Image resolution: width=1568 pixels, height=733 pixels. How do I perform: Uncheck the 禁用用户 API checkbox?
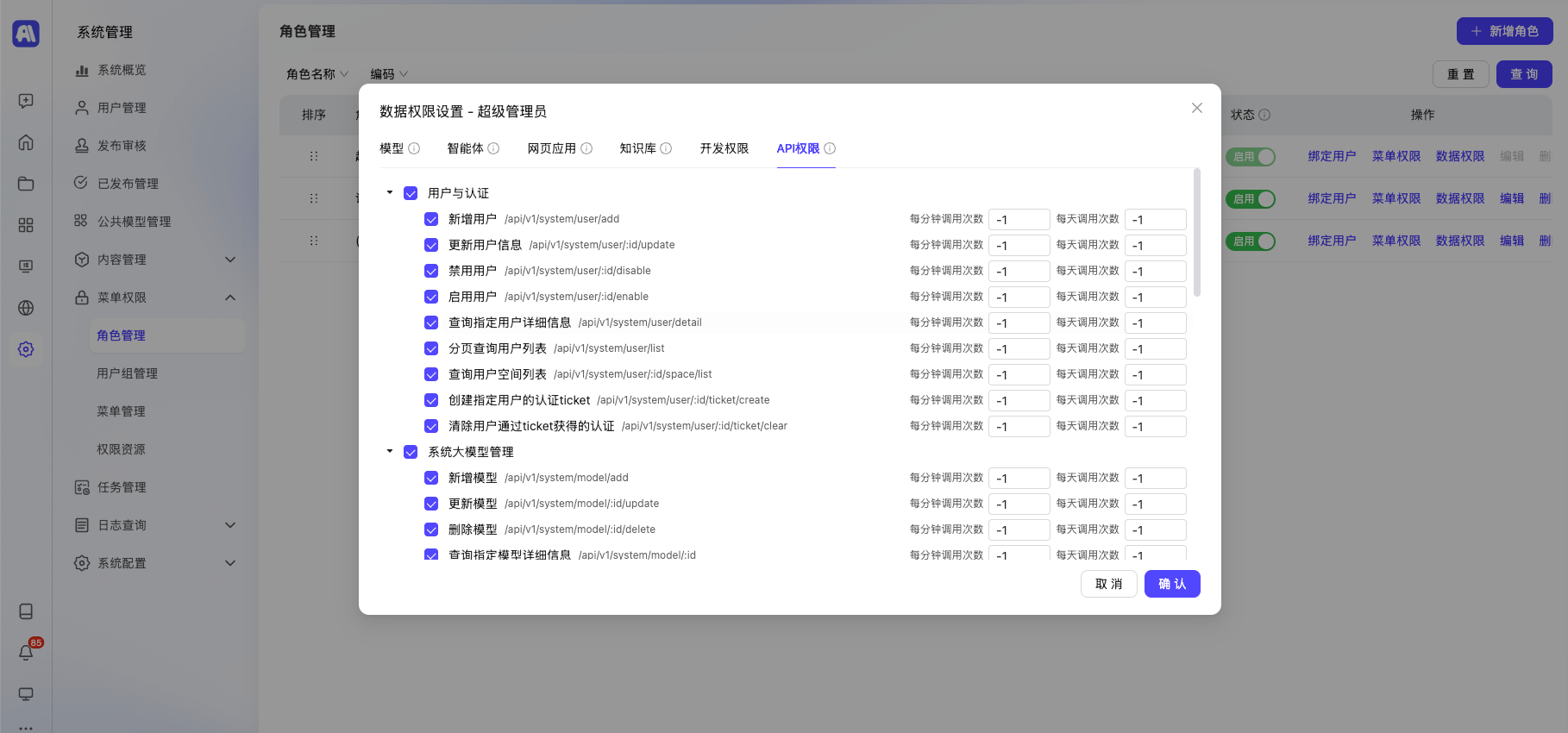[431, 271]
